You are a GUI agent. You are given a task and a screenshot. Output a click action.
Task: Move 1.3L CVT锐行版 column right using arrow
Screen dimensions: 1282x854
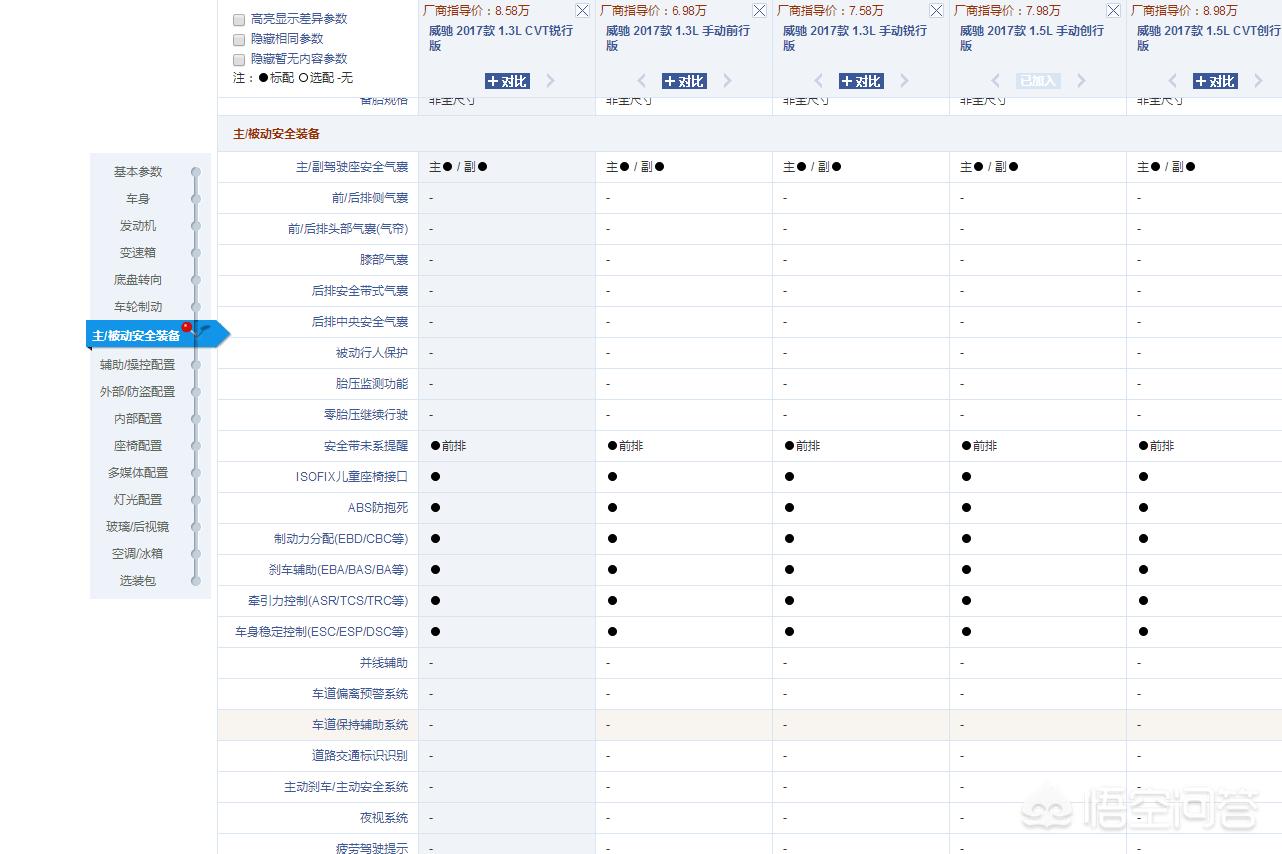pos(550,81)
